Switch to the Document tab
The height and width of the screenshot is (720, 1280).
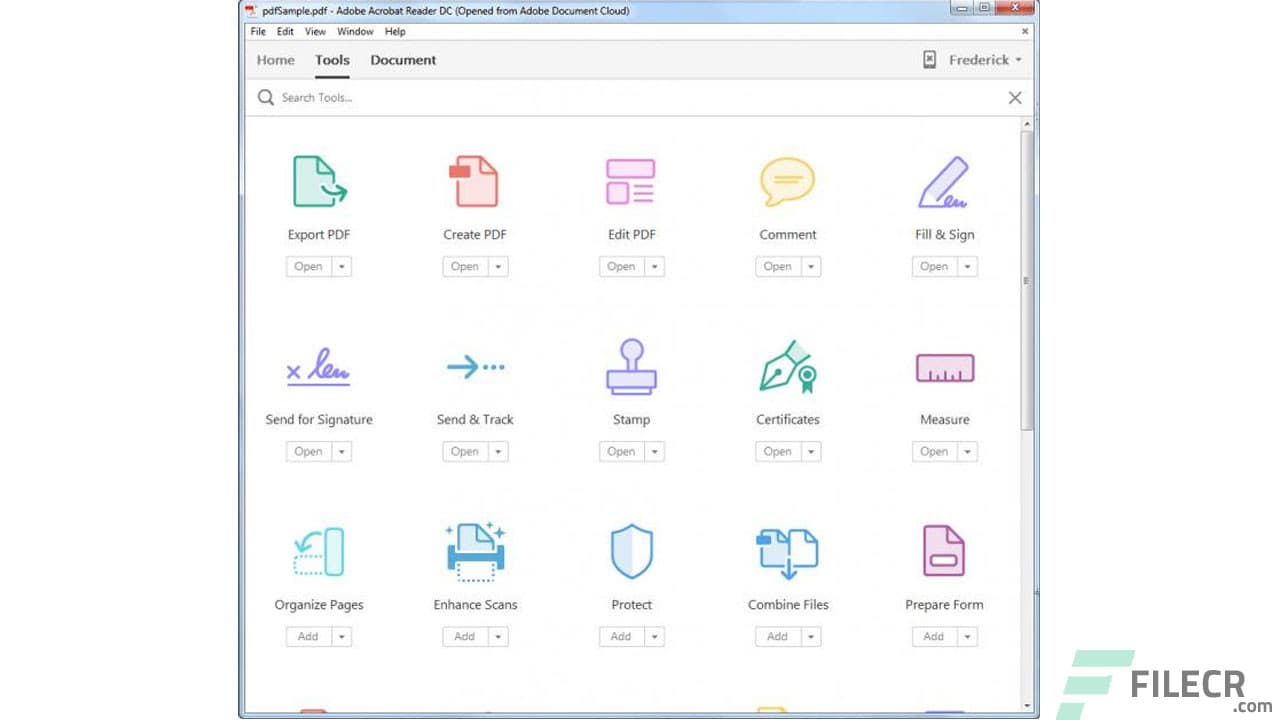[x=403, y=60]
